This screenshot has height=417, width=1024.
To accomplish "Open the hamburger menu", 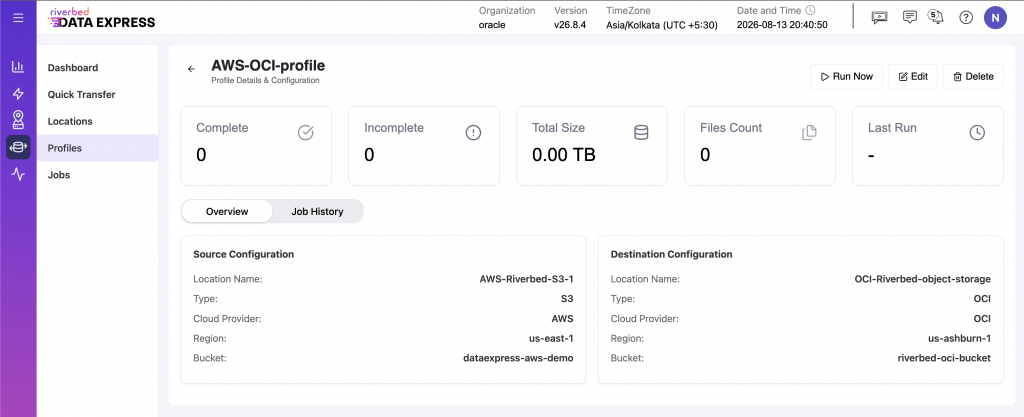I will [18, 18].
